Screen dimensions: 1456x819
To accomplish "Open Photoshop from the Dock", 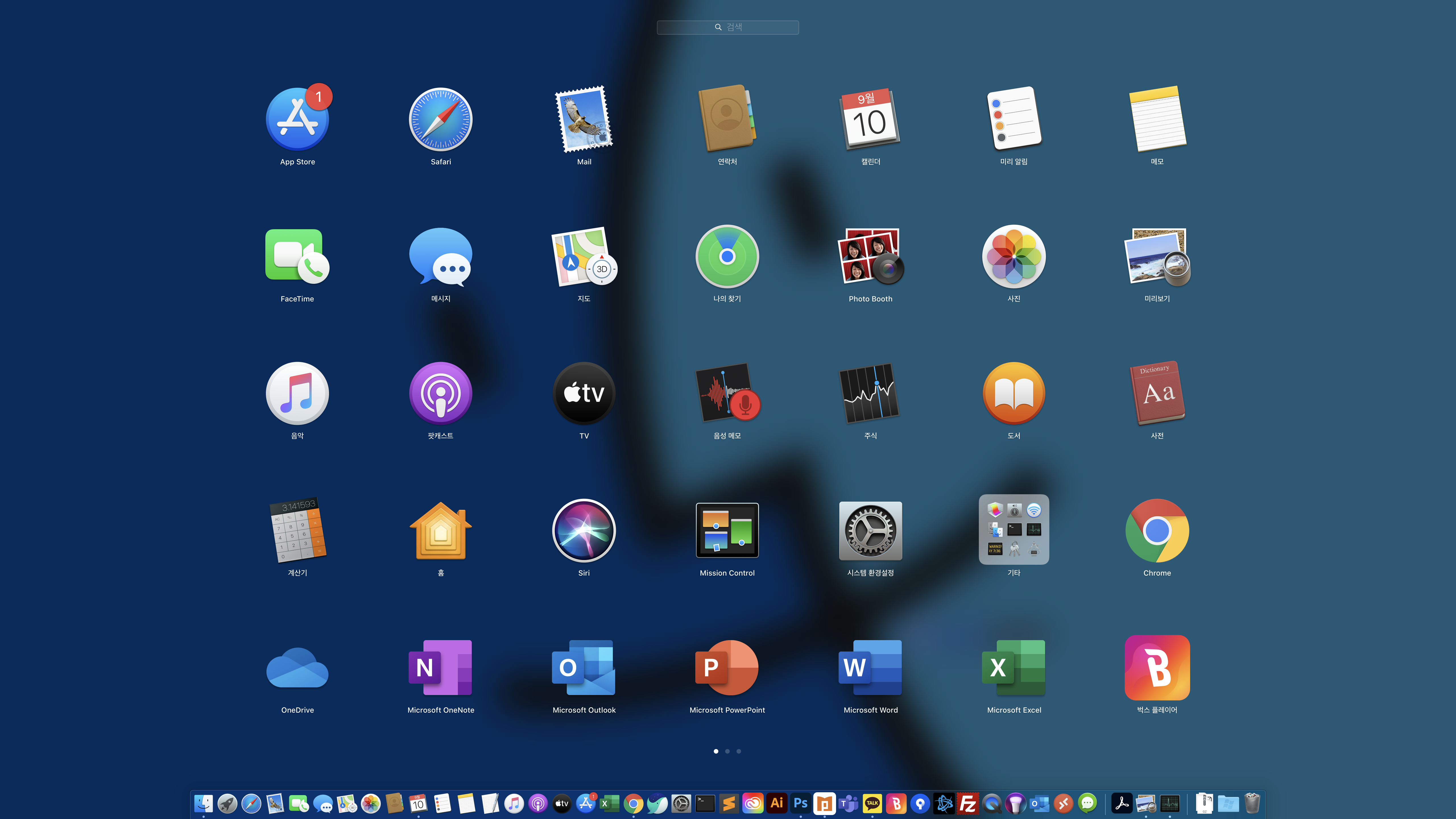I will pyautogui.click(x=800, y=803).
